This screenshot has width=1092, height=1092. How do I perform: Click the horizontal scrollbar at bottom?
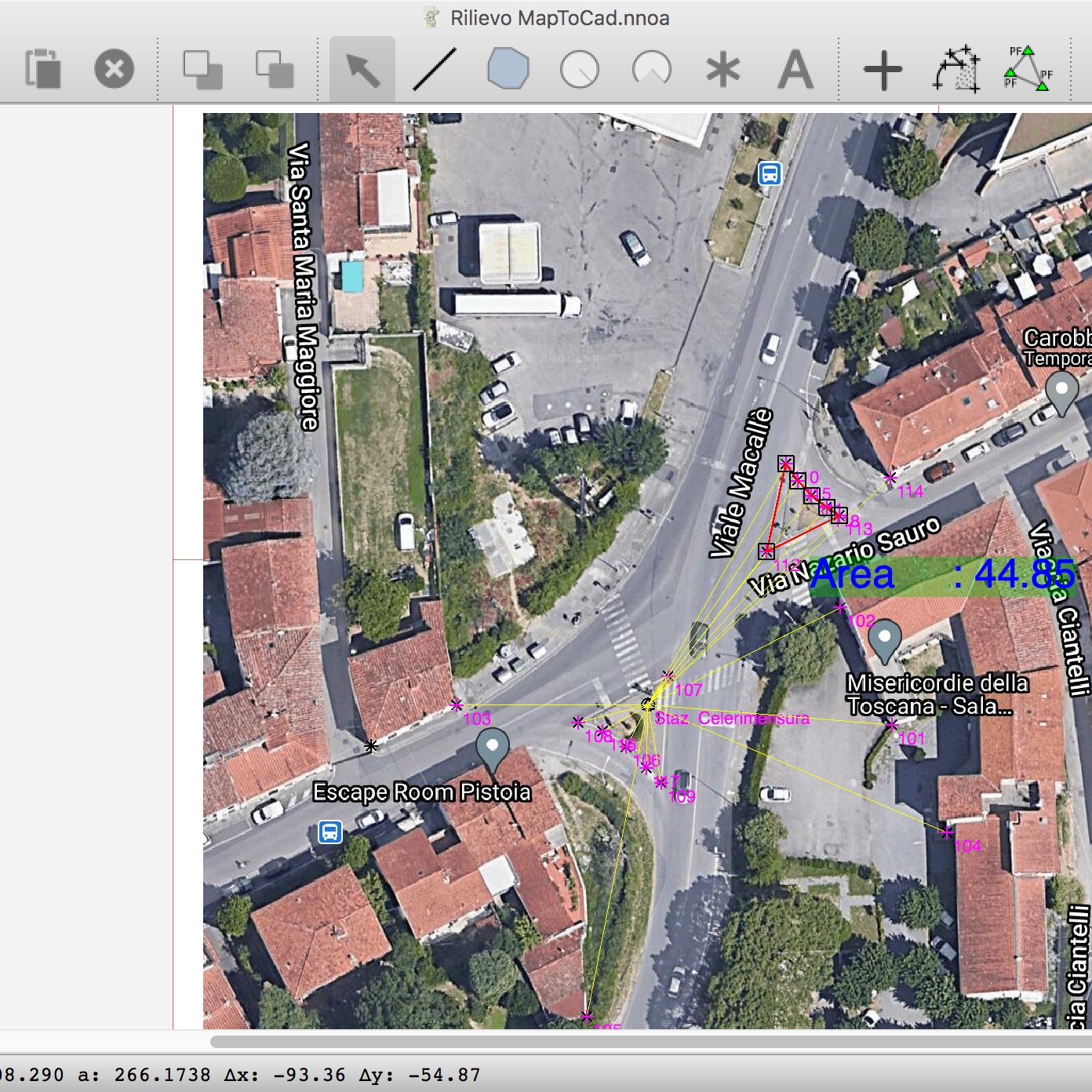tap(650, 1041)
